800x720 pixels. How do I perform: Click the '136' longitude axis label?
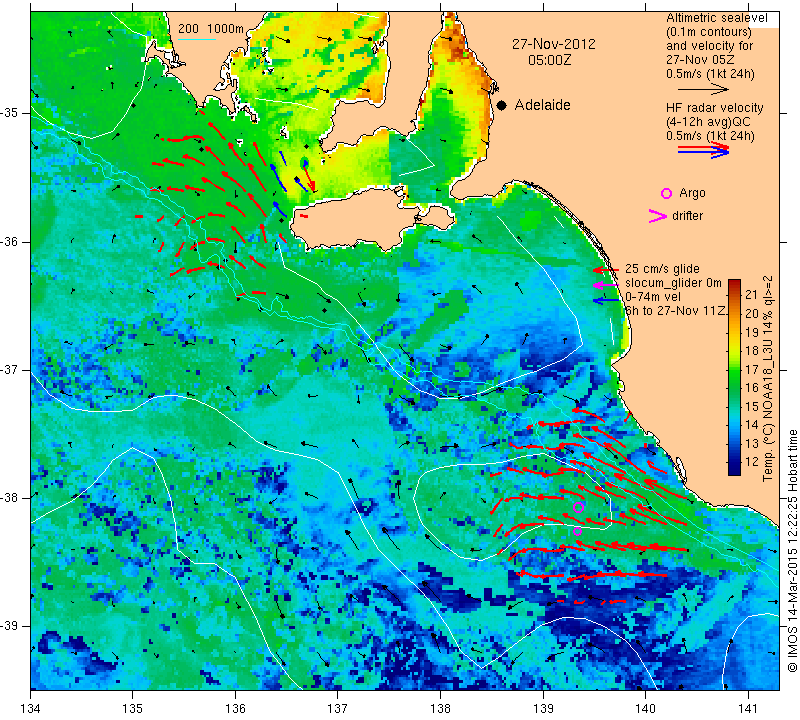click(x=236, y=709)
